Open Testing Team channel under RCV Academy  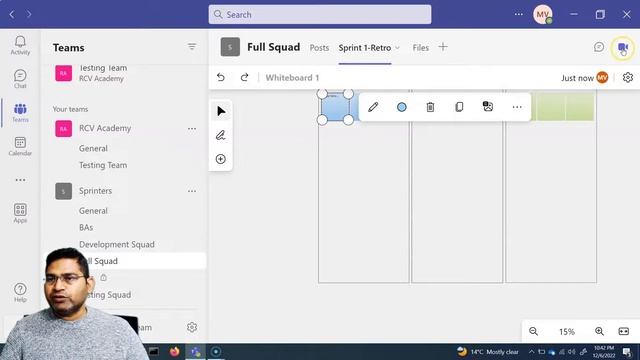103,165
